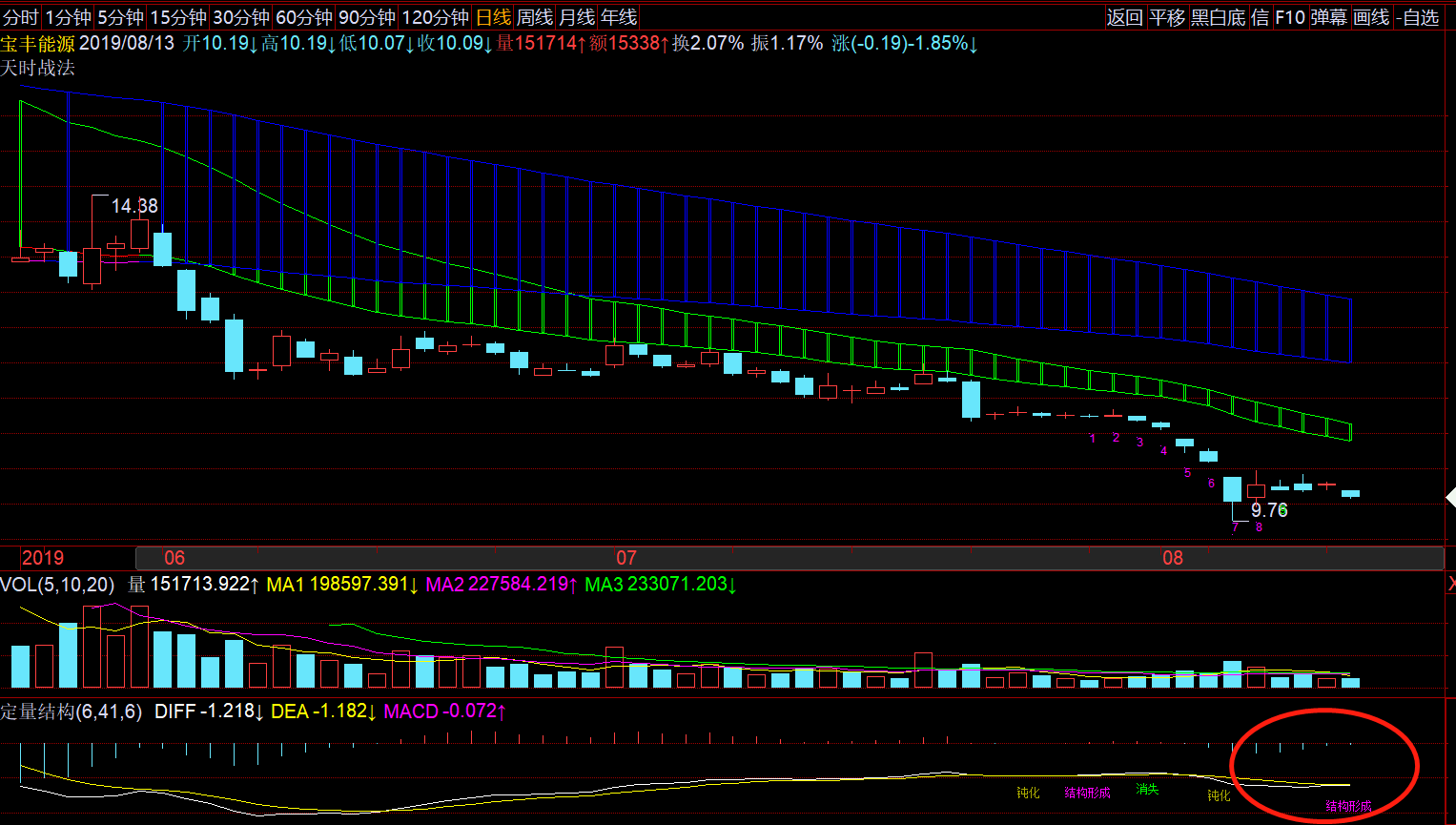This screenshot has width=1456, height=825.
Task: Select the 15分钟 timeframe
Action: click(x=178, y=17)
